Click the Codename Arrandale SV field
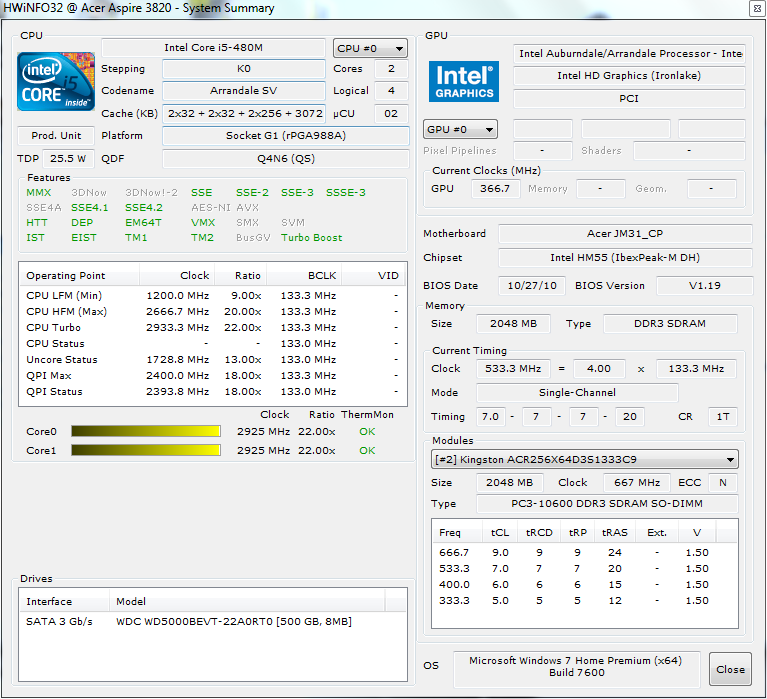Image resolution: width=767 pixels, height=699 pixels. [x=244, y=90]
